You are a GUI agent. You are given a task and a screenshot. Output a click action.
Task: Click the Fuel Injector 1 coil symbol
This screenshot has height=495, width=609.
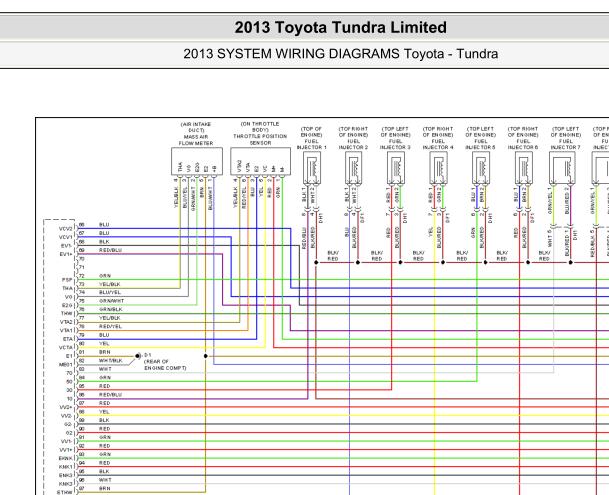[312, 168]
